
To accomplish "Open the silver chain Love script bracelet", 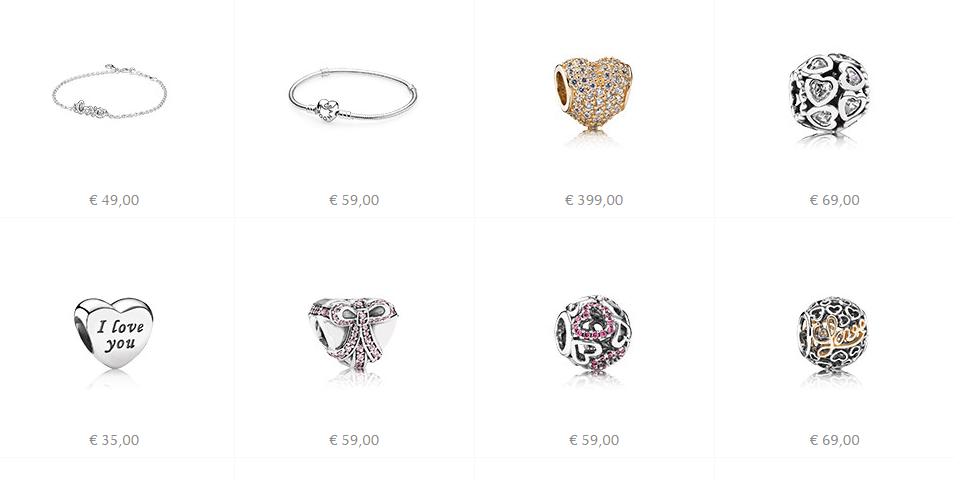I will pos(109,91).
